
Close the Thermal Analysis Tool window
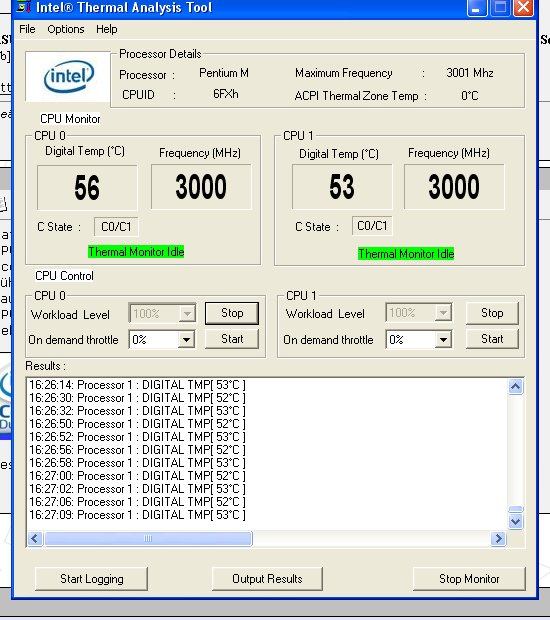point(524,8)
